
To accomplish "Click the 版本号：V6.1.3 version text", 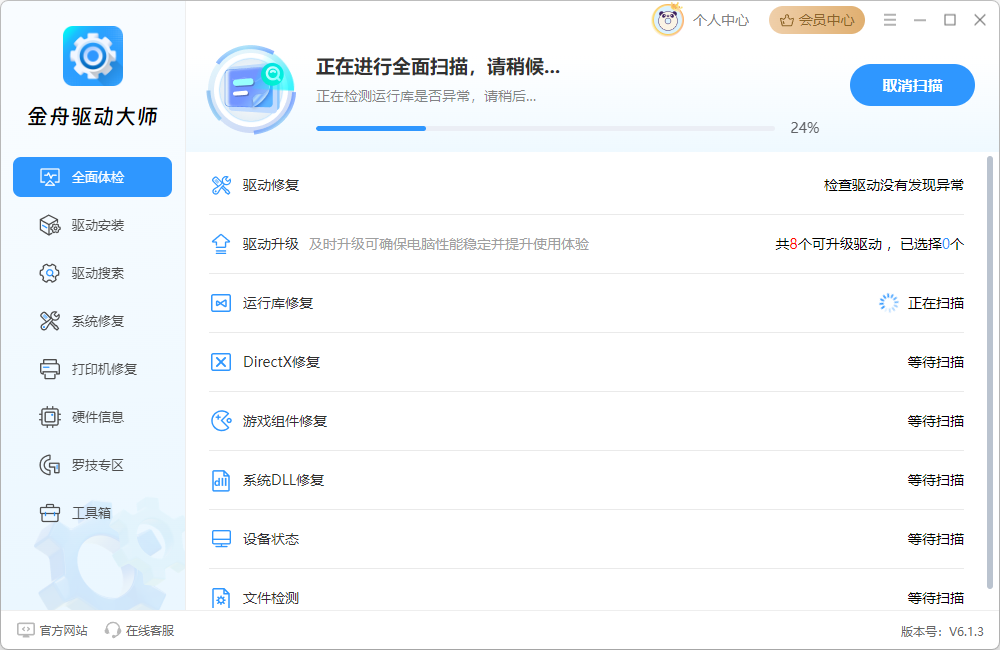I will (x=942, y=632).
